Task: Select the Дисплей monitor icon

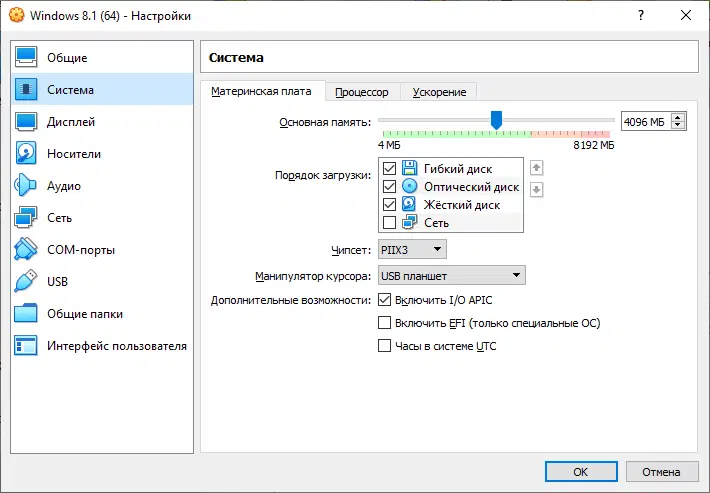Action: (x=27, y=122)
